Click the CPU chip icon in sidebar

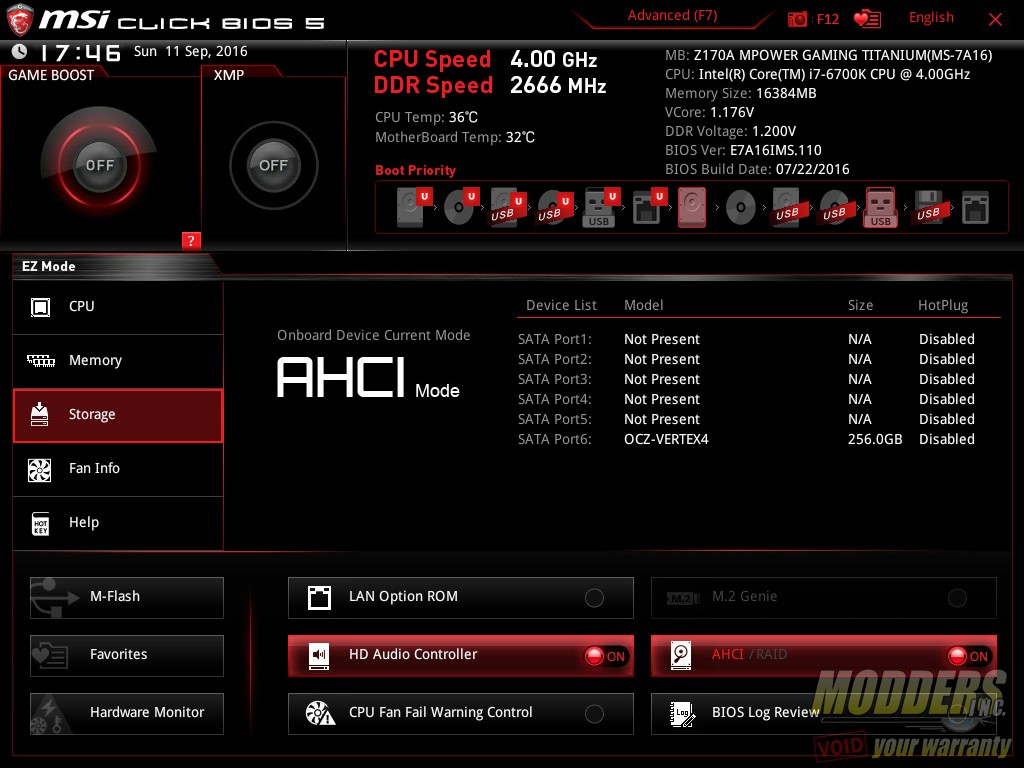click(40, 306)
